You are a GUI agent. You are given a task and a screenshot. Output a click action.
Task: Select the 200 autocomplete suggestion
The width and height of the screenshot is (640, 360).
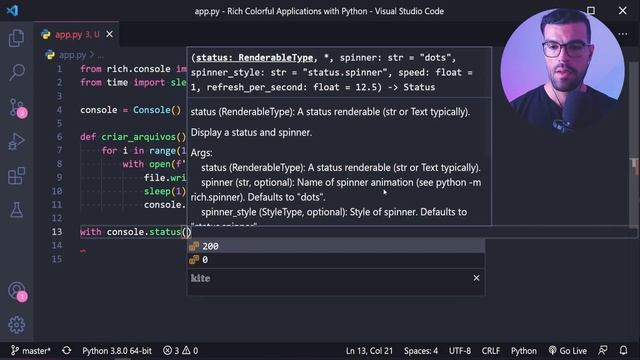336,246
